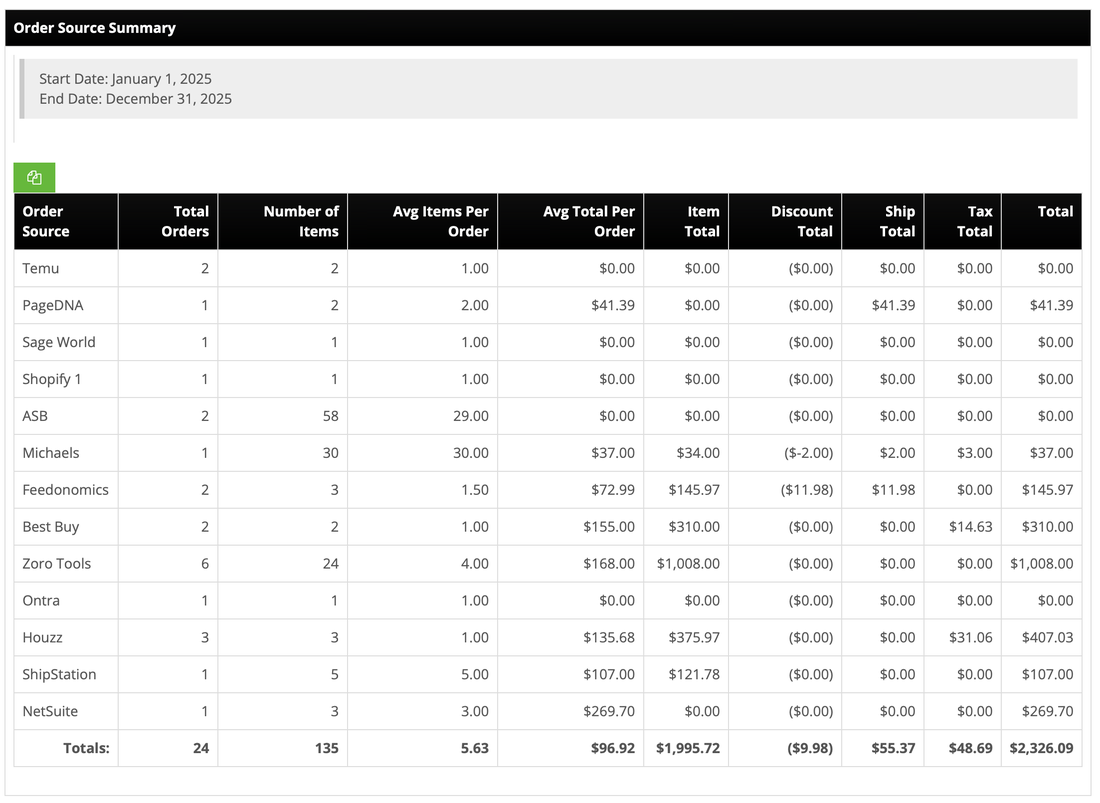Click the PageDNA order source cell
The height and width of the screenshot is (803, 1100).
click(66, 306)
